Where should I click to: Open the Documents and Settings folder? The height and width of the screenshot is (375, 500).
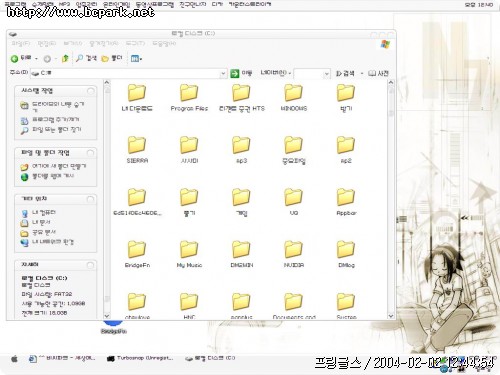click(293, 306)
